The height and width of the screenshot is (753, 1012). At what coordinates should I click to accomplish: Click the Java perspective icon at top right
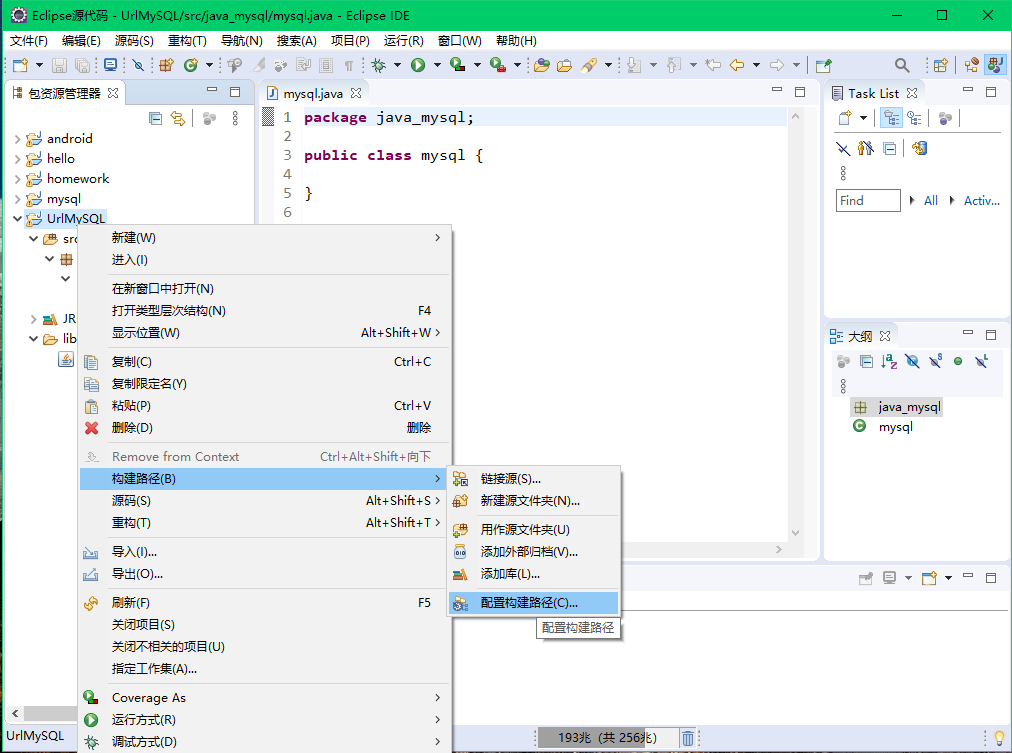pyautogui.click(x=993, y=65)
